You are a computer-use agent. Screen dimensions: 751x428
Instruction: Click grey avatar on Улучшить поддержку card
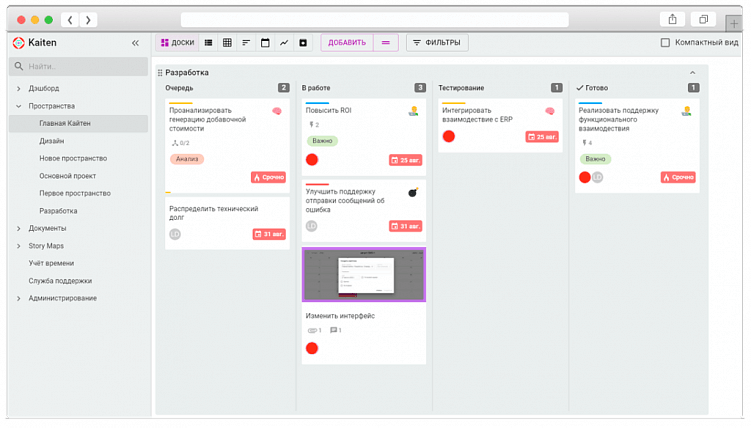click(311, 226)
